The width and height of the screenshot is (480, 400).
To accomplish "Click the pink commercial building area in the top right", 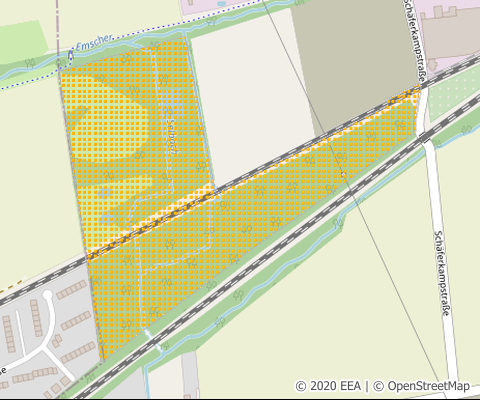I will click(x=450, y=33).
